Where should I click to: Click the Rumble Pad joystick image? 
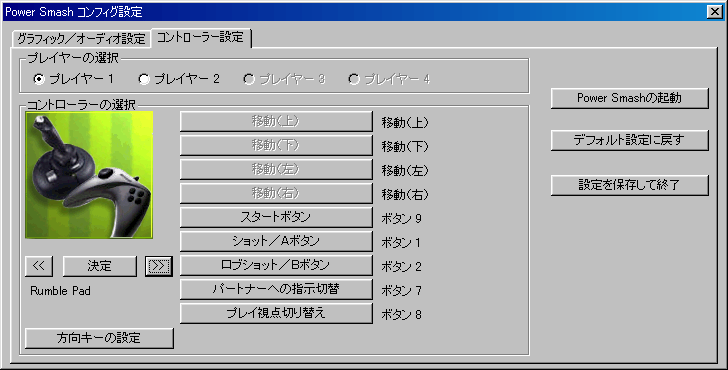(x=89, y=175)
